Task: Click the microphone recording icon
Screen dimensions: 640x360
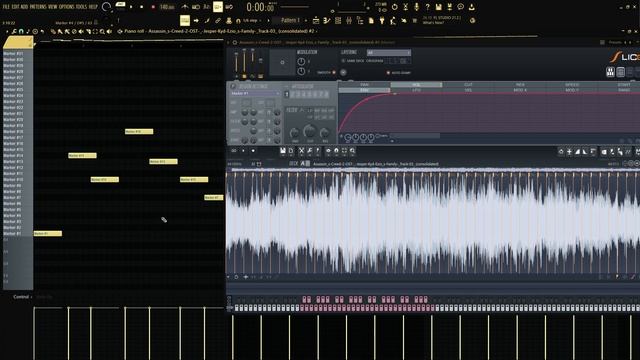Action: (x=416, y=7)
